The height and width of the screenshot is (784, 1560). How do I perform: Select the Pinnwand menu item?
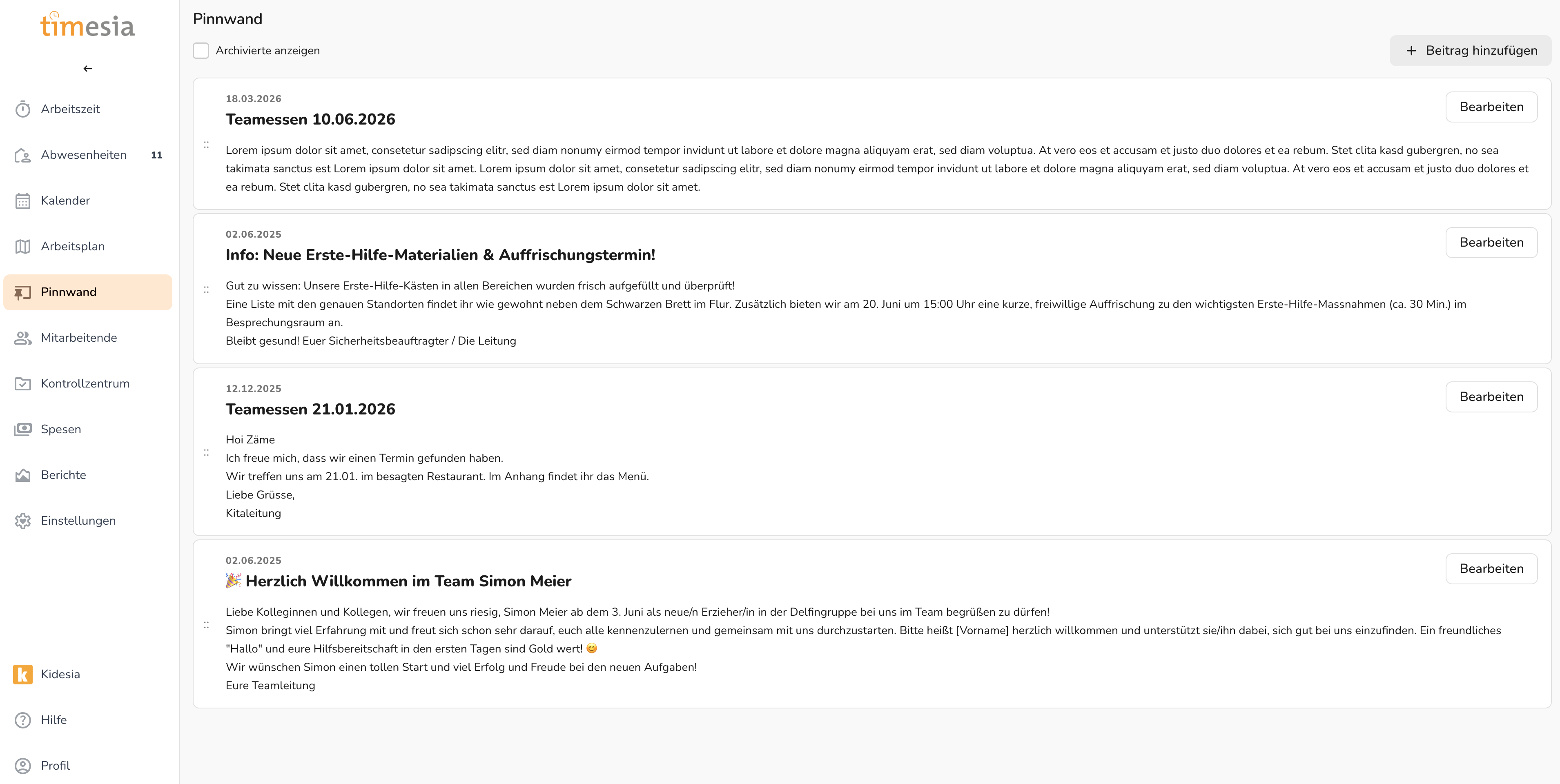(88, 292)
